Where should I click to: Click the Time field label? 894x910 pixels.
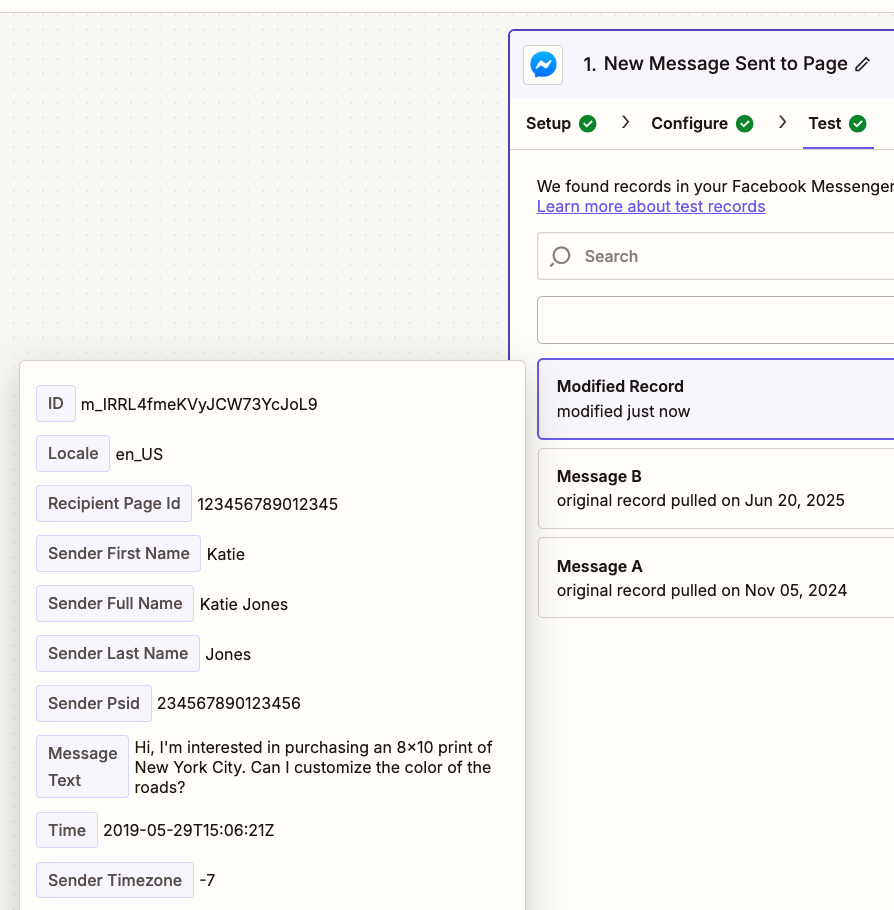click(67, 830)
